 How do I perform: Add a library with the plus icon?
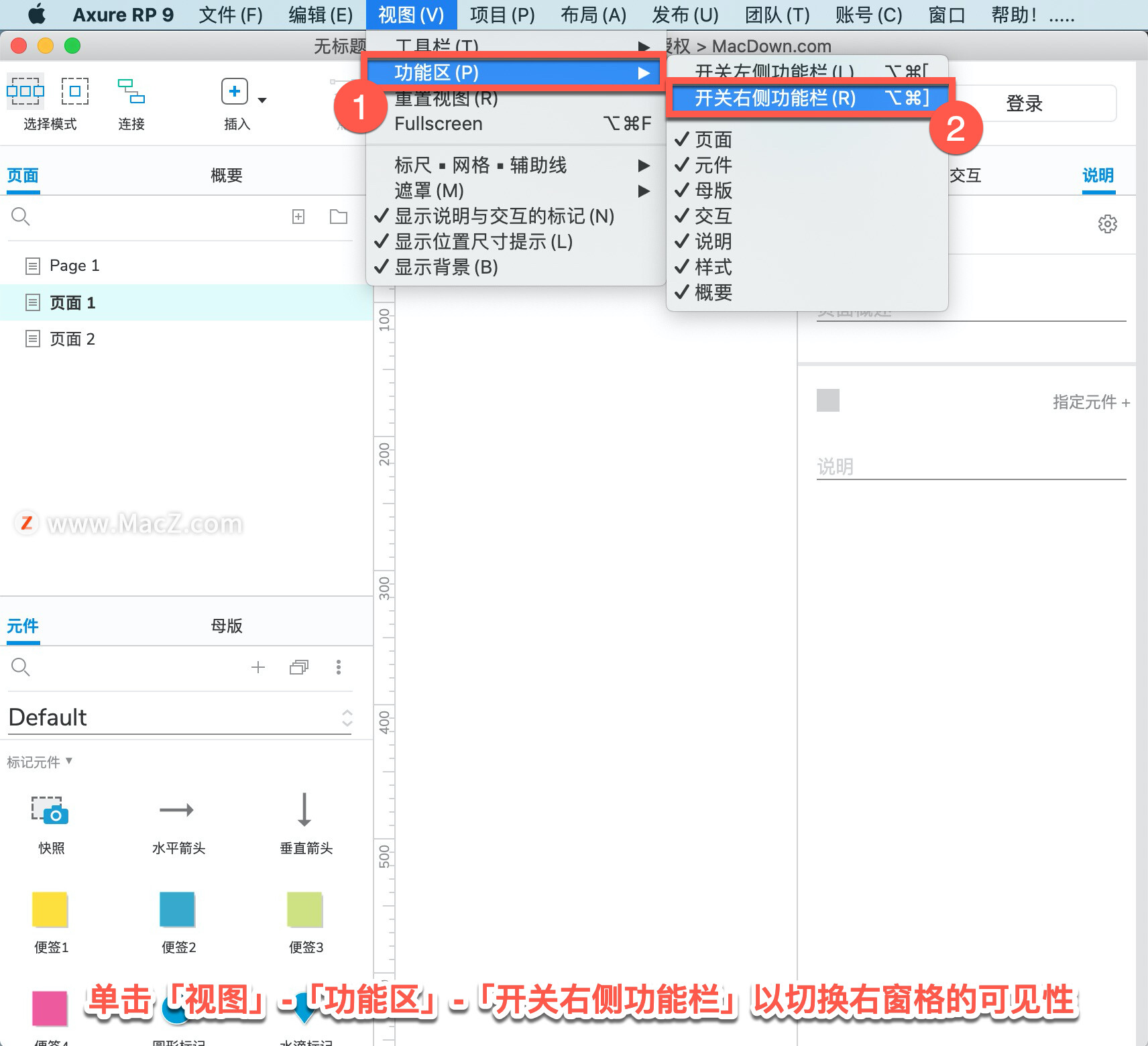[x=258, y=667]
